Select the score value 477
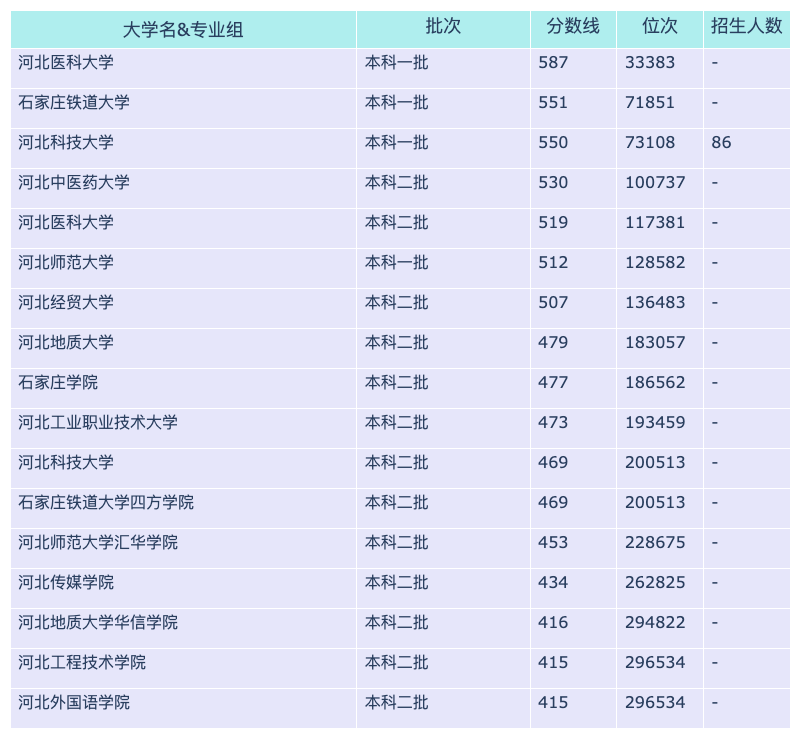The image size is (800, 740). [x=553, y=382]
